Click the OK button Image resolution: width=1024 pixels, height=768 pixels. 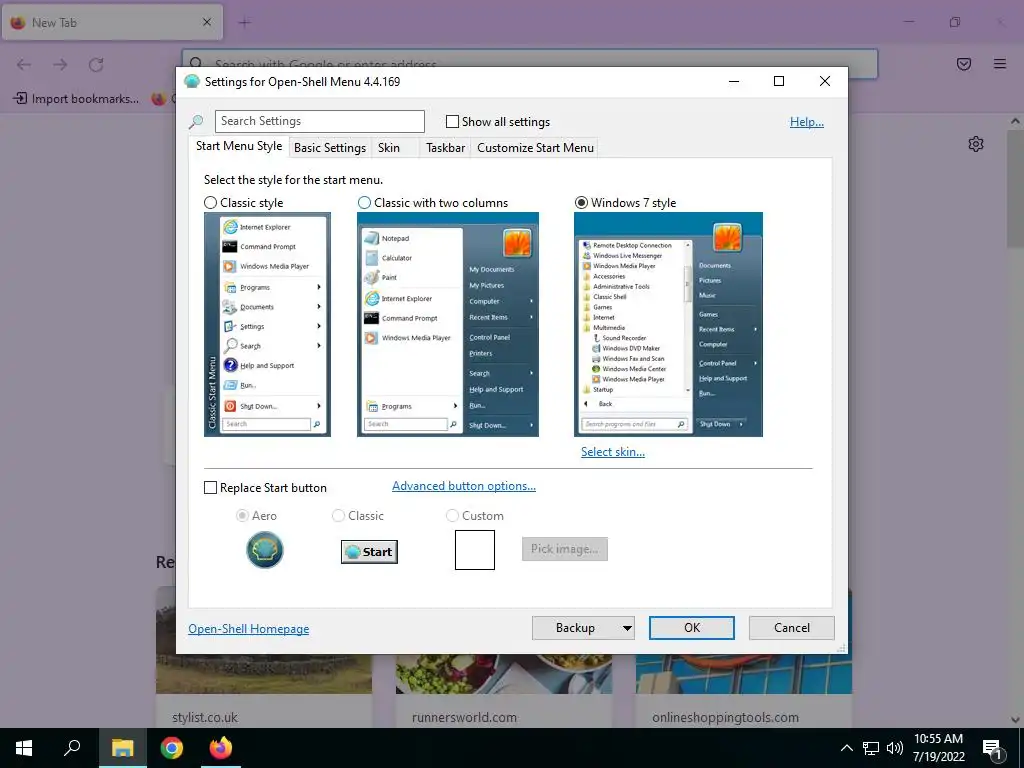pos(692,628)
